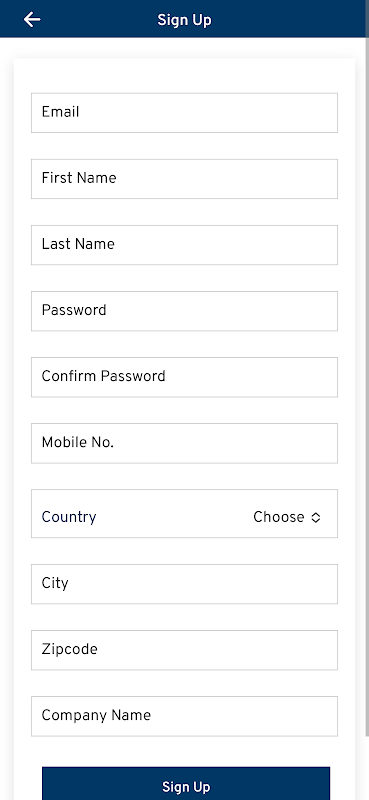Click into the Last Name box
The image size is (369, 800).
[x=184, y=244]
